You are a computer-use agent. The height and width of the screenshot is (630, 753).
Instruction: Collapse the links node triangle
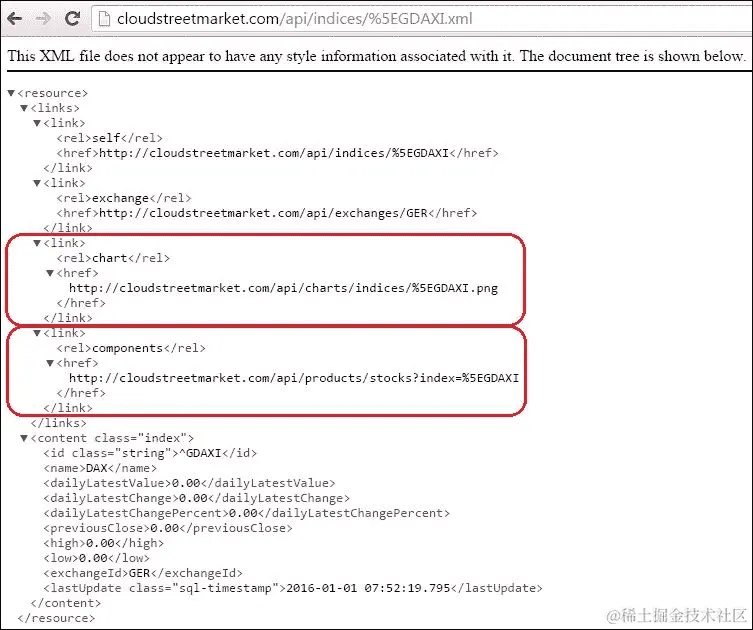24,108
